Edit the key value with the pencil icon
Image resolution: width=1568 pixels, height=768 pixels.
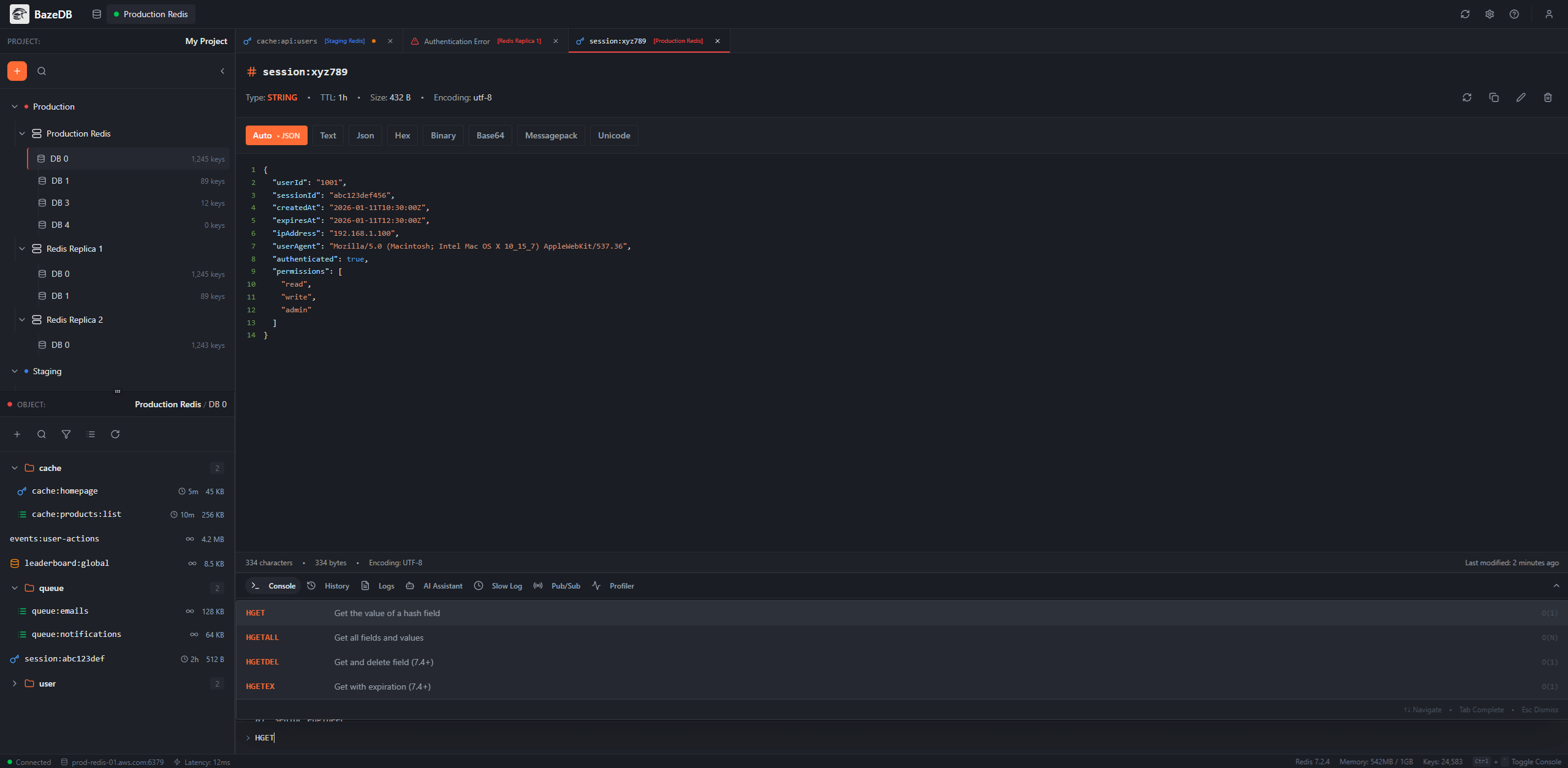1520,97
